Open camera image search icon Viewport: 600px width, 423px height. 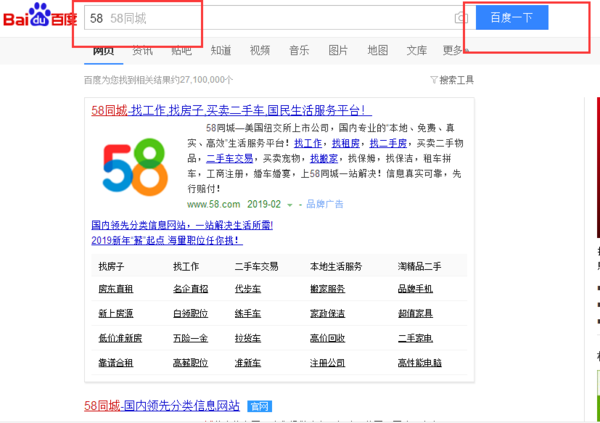point(461,18)
